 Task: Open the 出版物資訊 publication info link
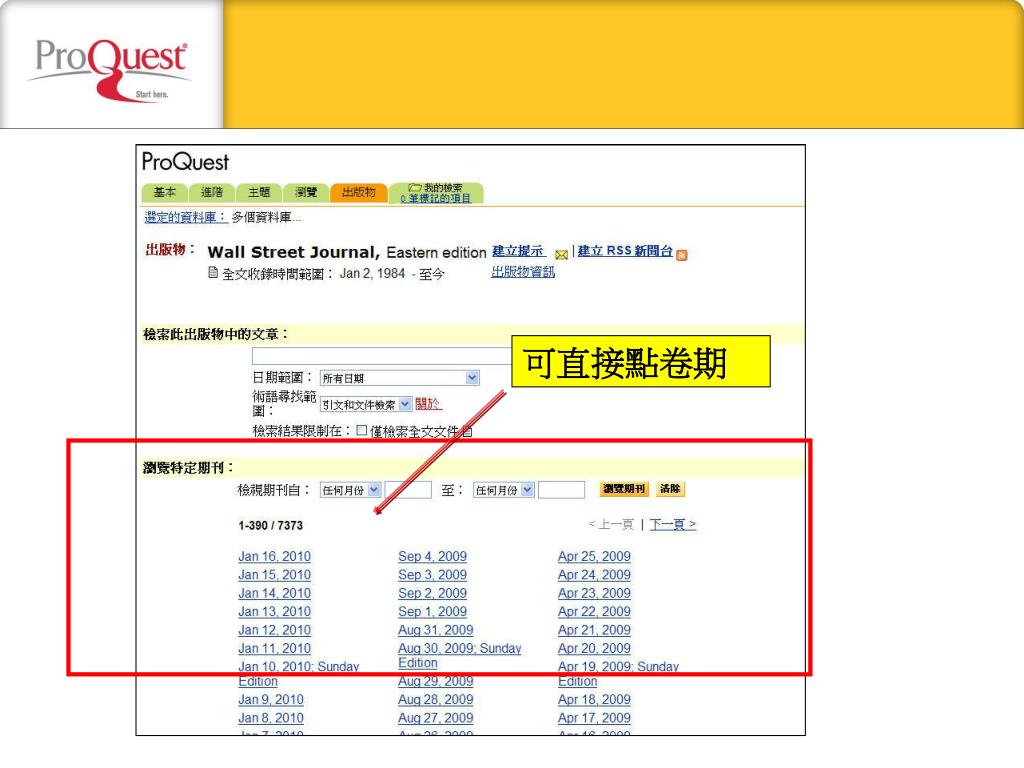point(523,272)
